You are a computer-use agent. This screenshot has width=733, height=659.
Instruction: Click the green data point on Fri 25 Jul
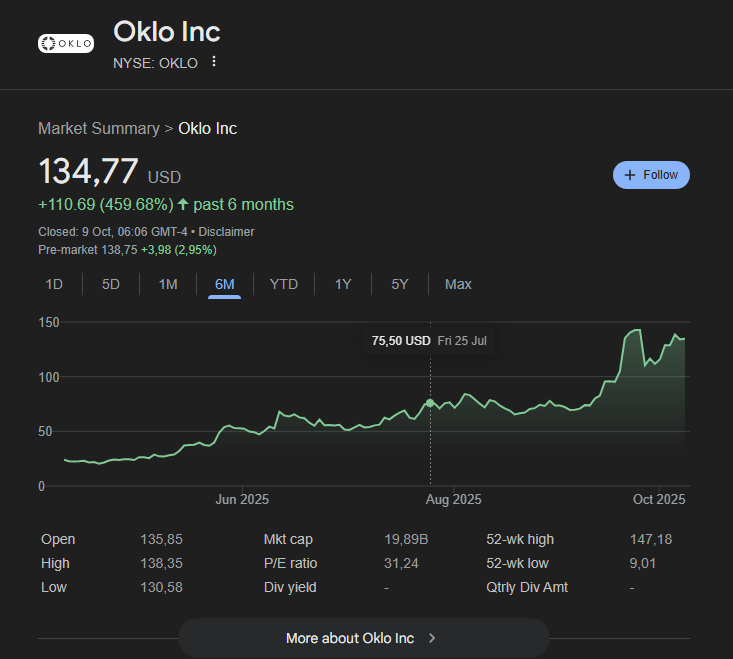coord(430,403)
